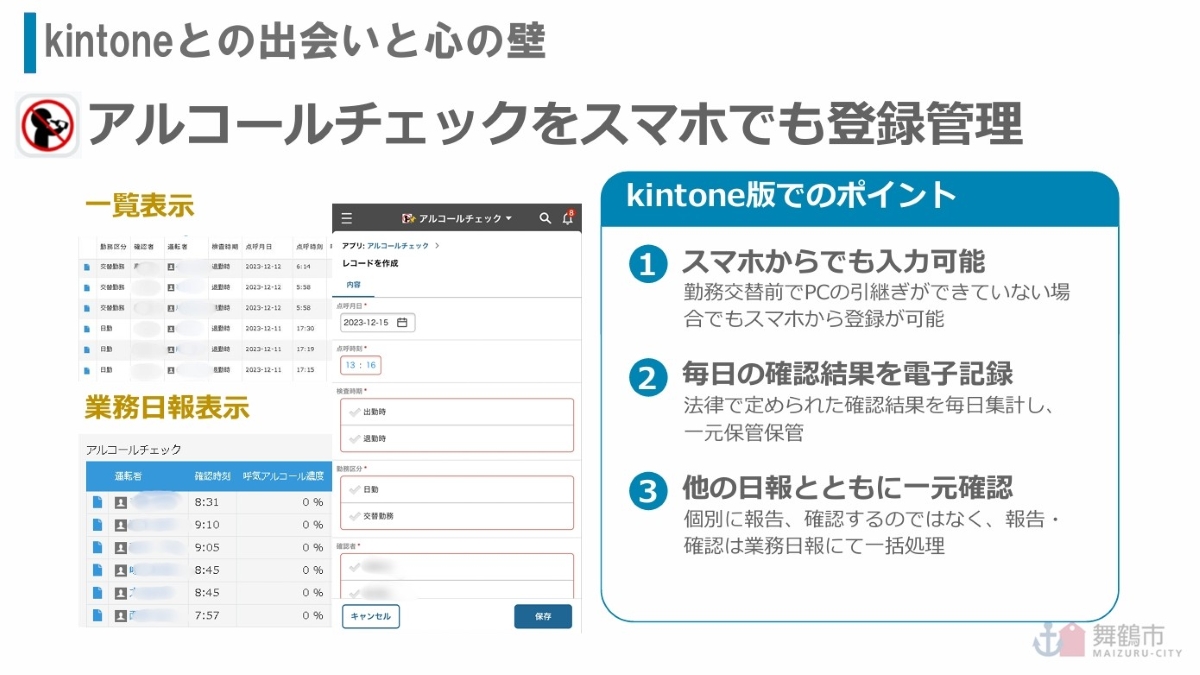
Task: Open record file icon for 8:31 row
Action: pyautogui.click(x=98, y=502)
